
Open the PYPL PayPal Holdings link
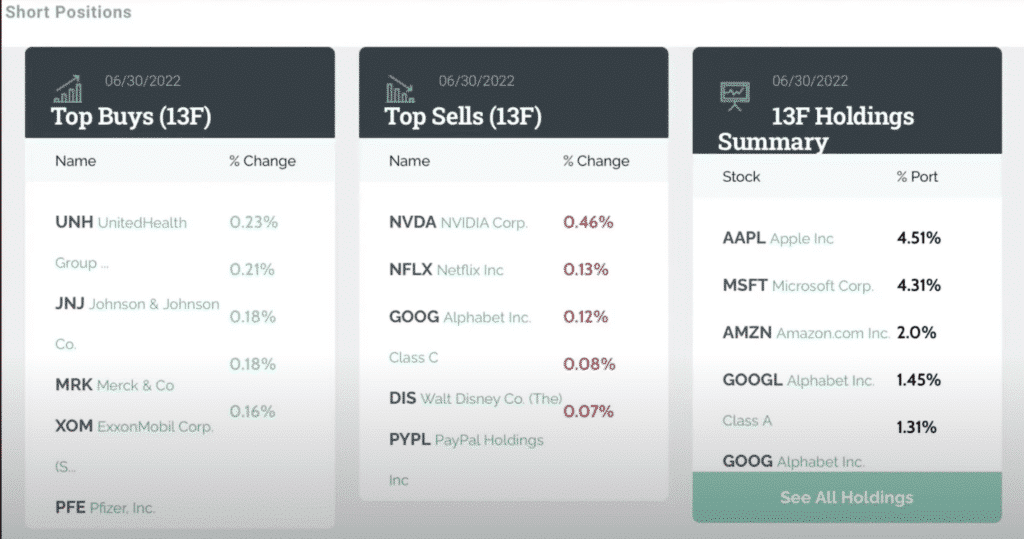pyautogui.click(x=466, y=440)
